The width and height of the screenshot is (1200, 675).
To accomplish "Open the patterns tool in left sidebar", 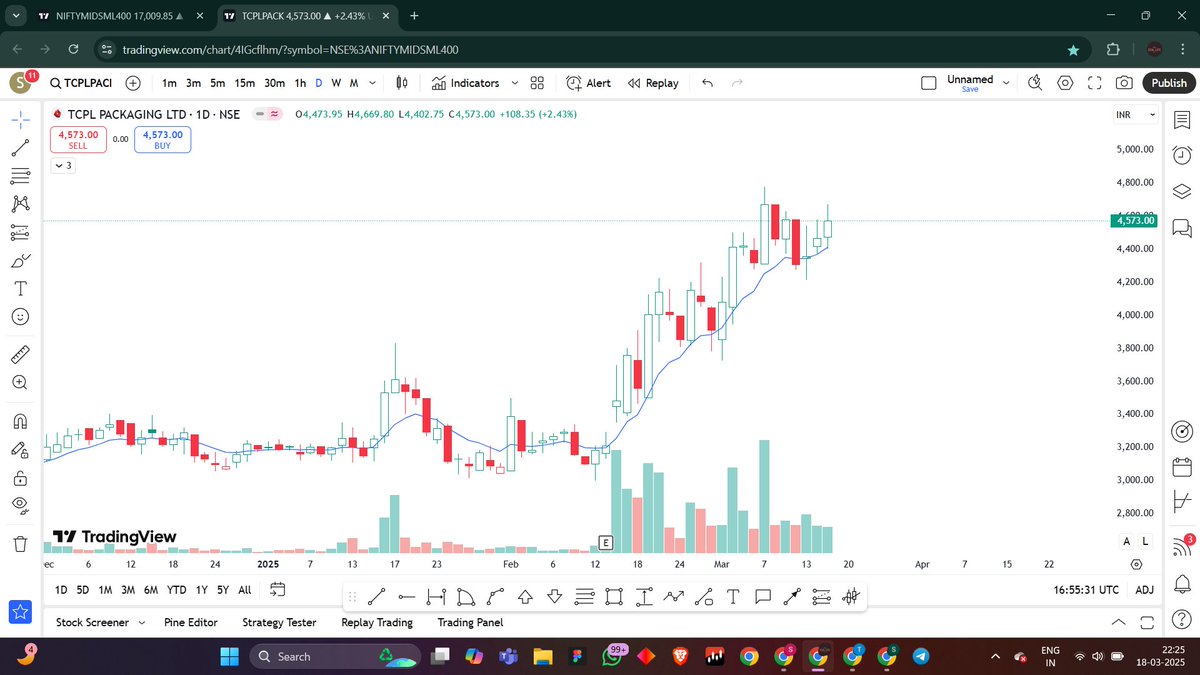I will tap(20, 203).
